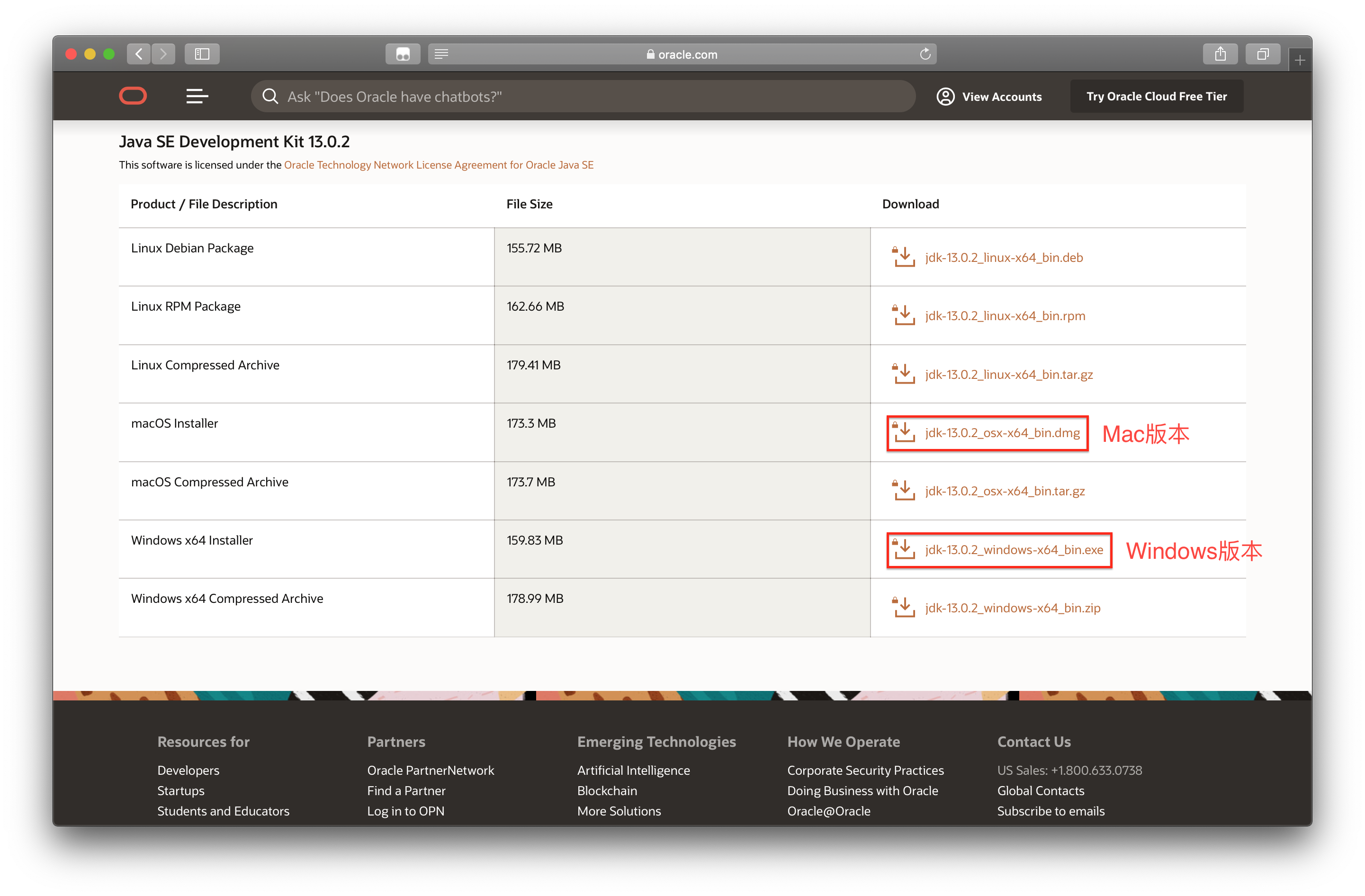Click Log in to OPN
The image size is (1365, 896).
tap(405, 811)
